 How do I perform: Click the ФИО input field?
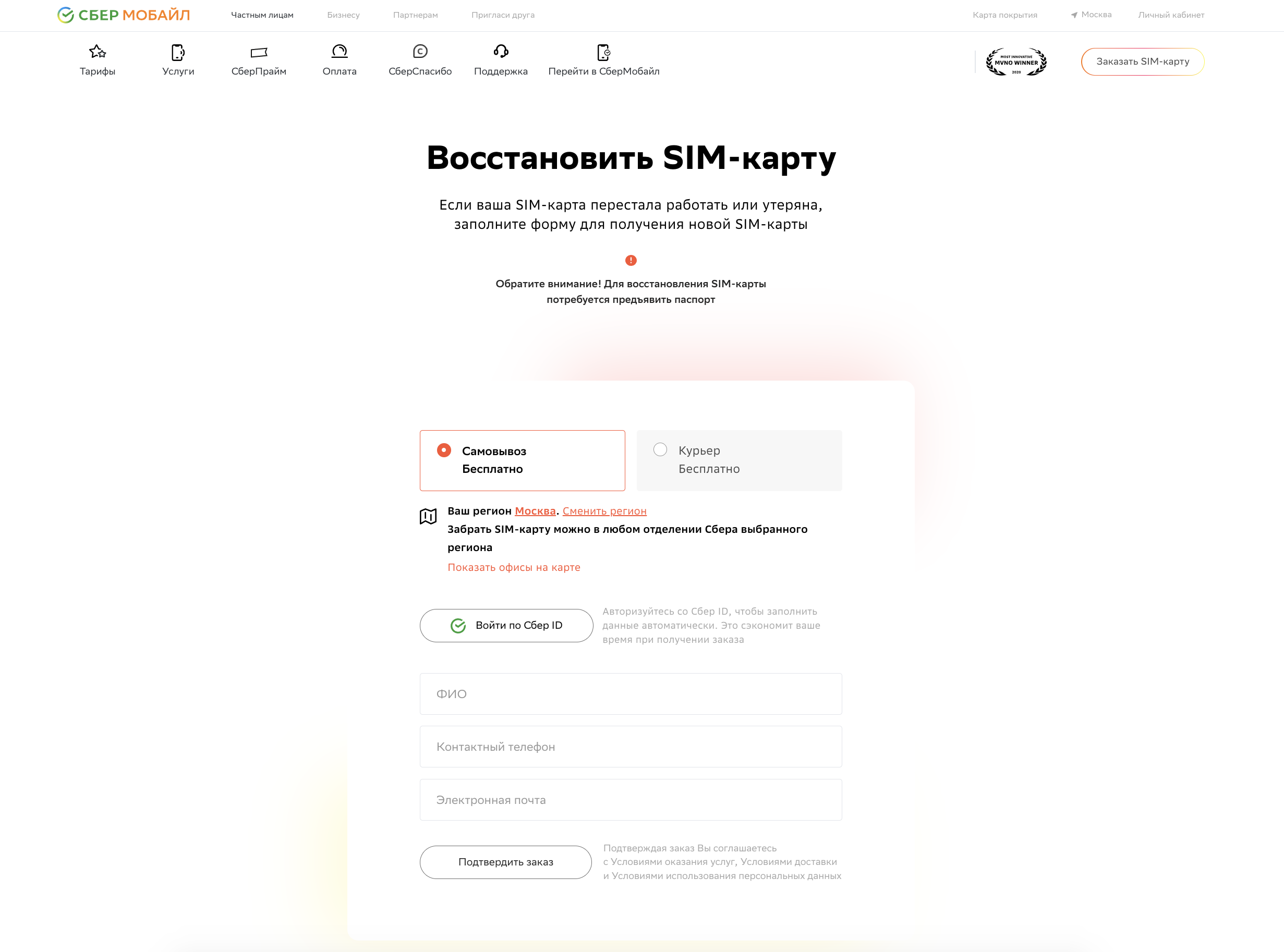click(x=631, y=694)
